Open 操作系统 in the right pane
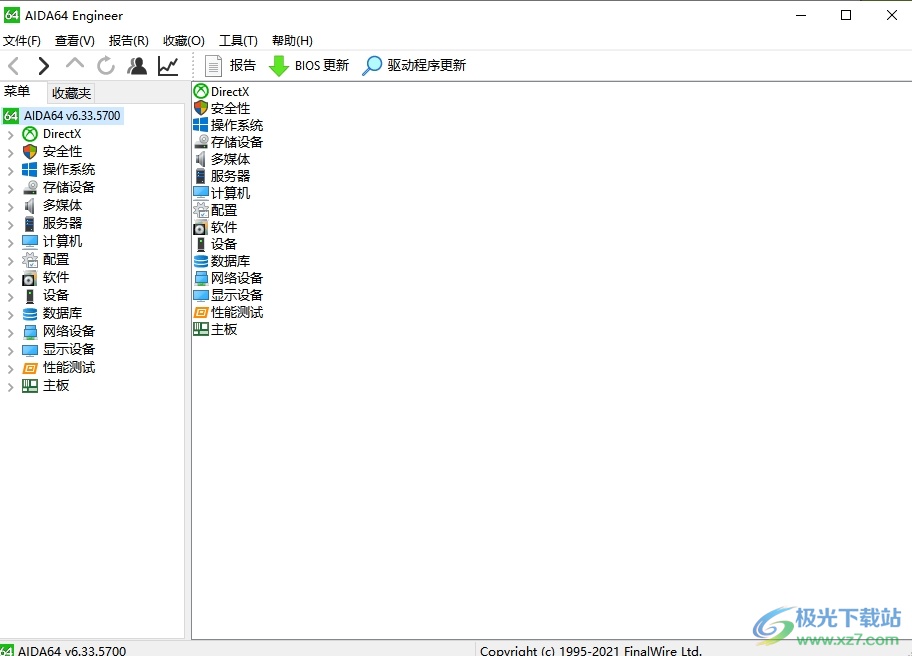Screen dimensions: 912x656 (x=228, y=125)
